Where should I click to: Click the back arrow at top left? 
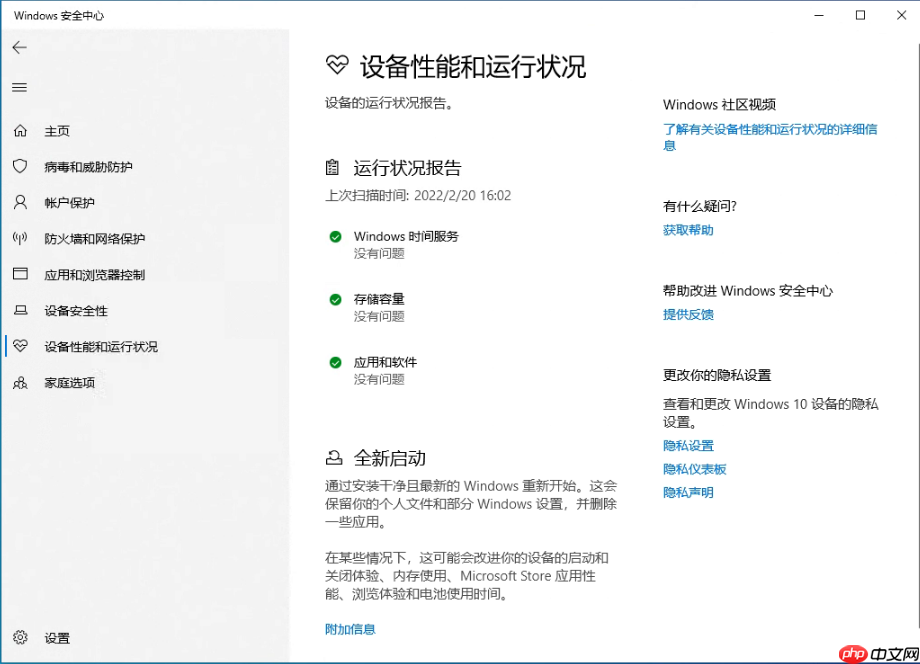click(19, 47)
